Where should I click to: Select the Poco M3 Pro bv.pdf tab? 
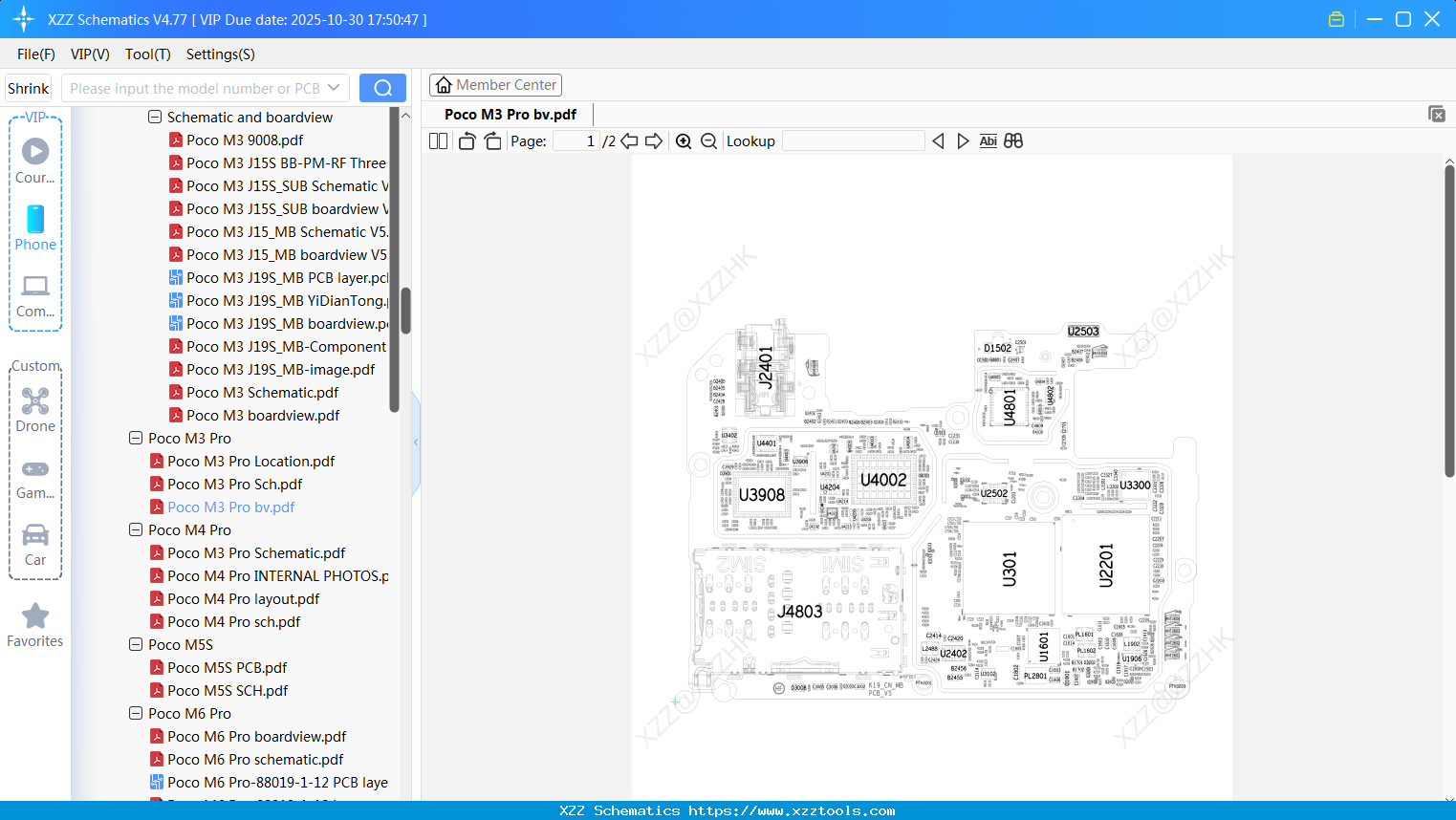click(x=511, y=115)
